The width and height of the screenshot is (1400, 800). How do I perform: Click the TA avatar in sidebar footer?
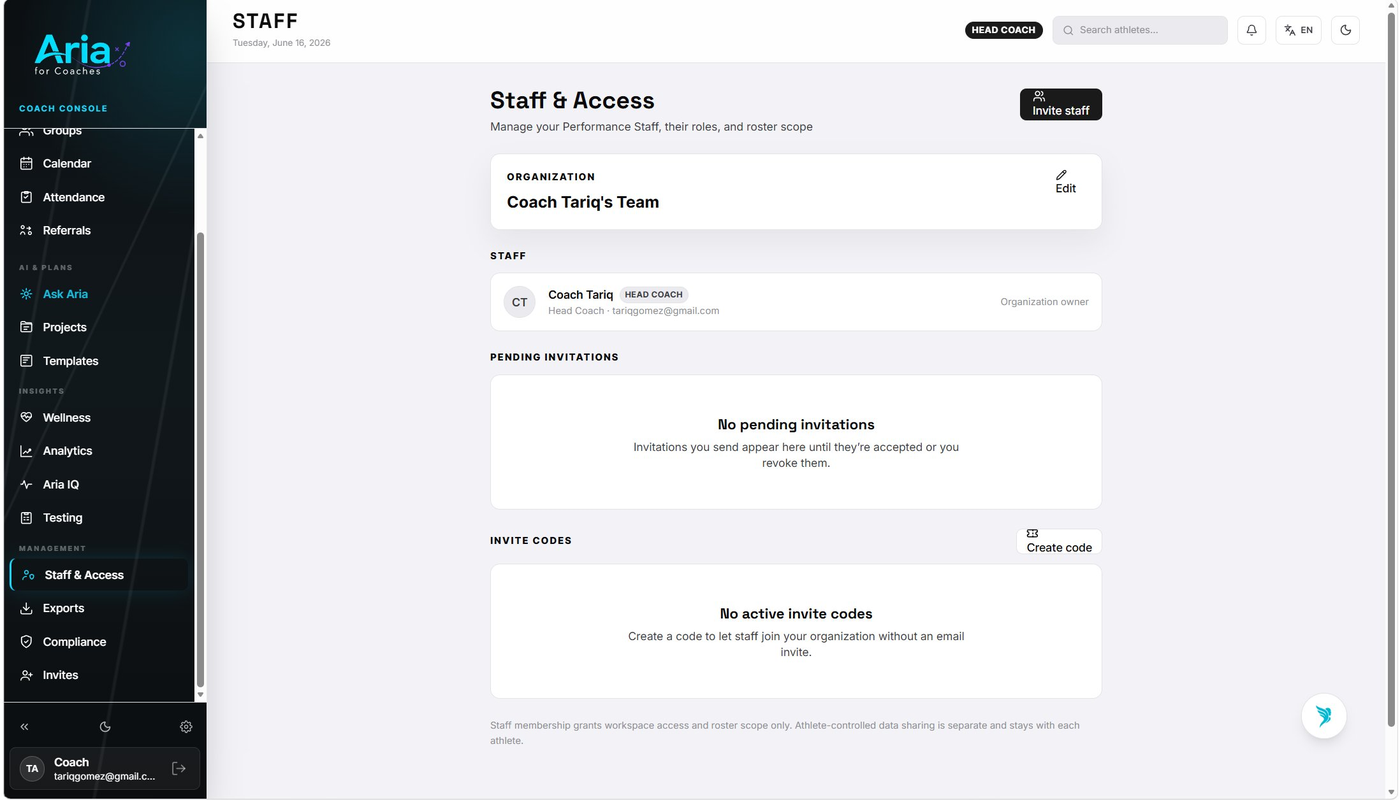click(32, 768)
